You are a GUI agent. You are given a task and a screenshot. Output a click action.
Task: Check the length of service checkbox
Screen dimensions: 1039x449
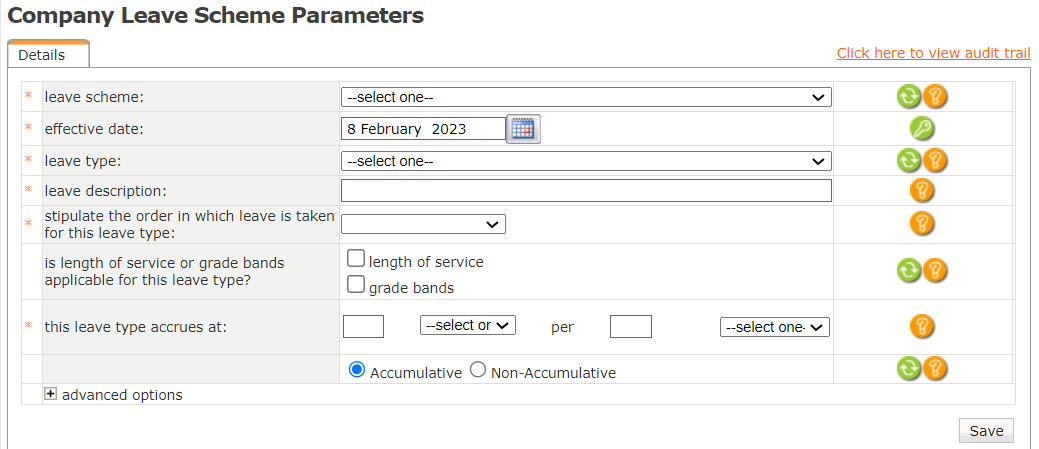[355, 259]
